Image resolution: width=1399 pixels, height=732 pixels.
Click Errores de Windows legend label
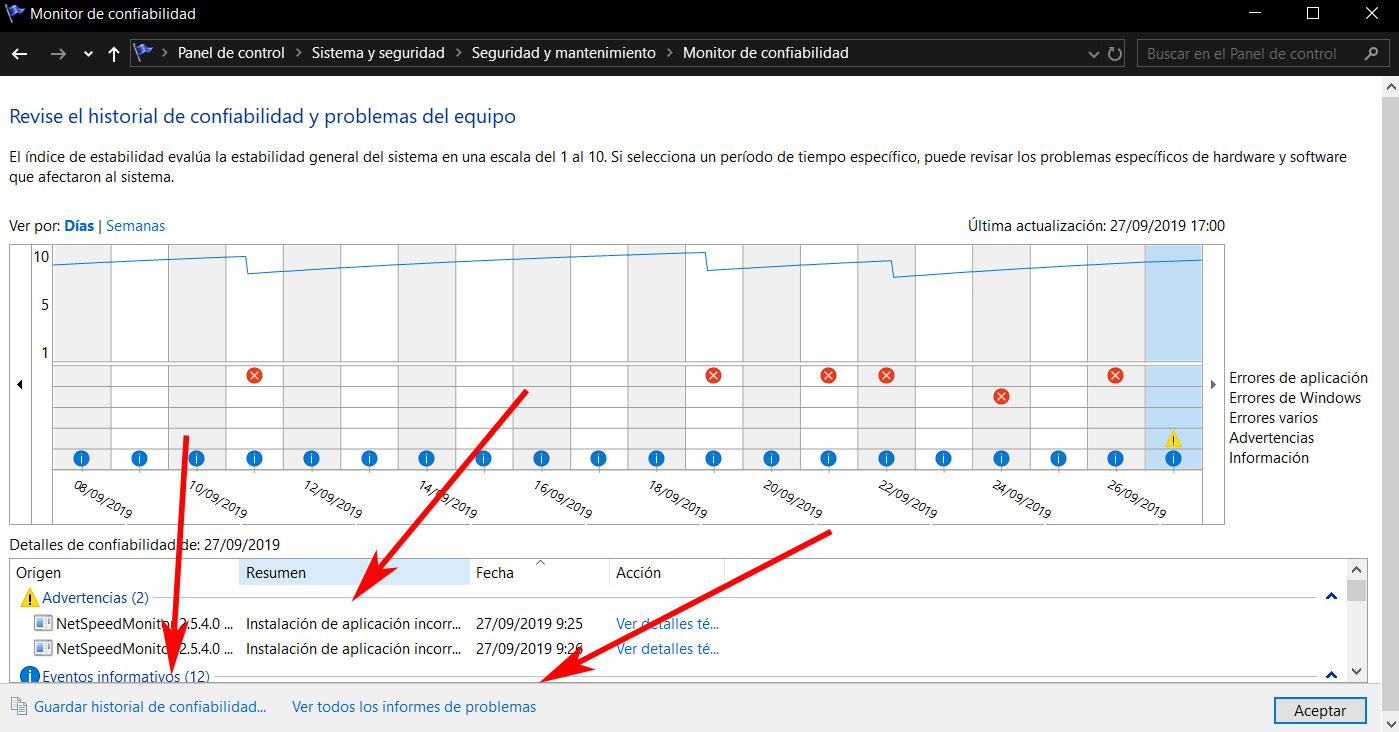[1295, 398]
